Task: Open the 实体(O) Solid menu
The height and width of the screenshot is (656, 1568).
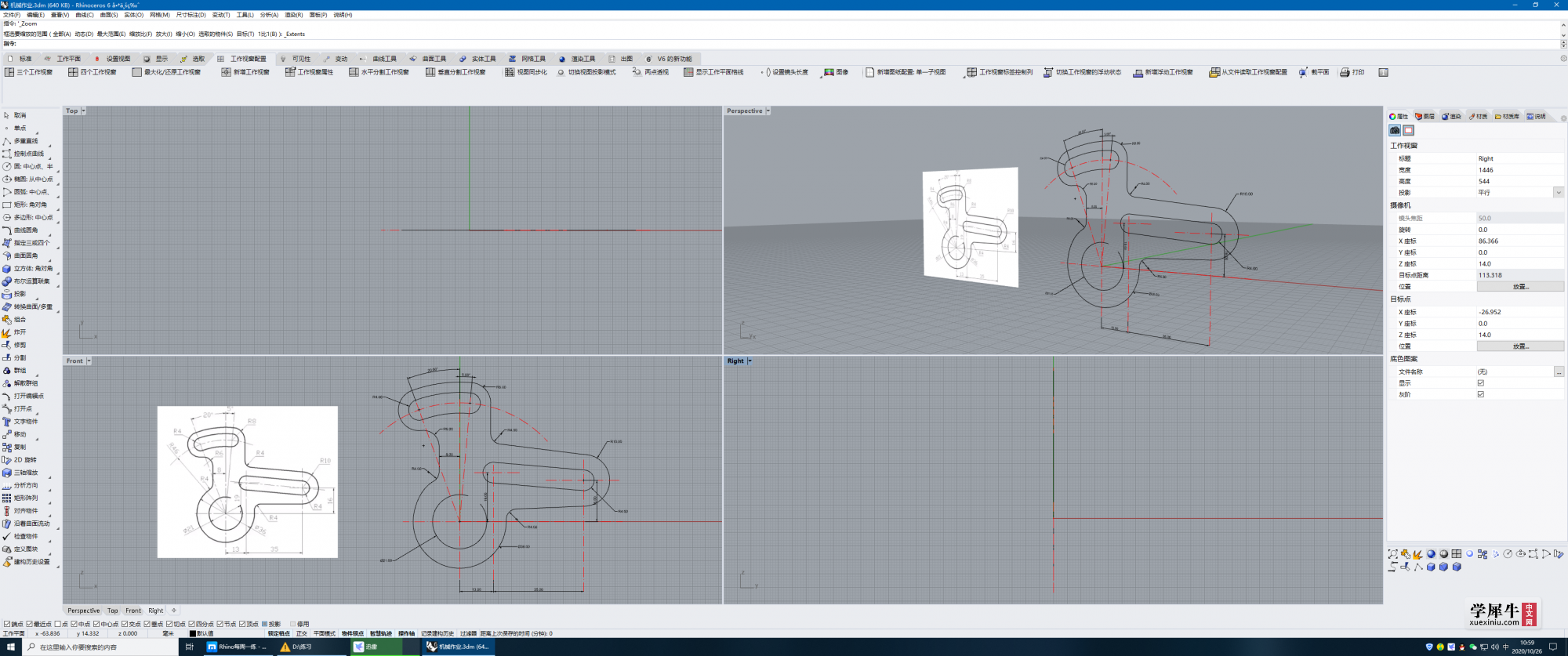Action: coord(134,15)
